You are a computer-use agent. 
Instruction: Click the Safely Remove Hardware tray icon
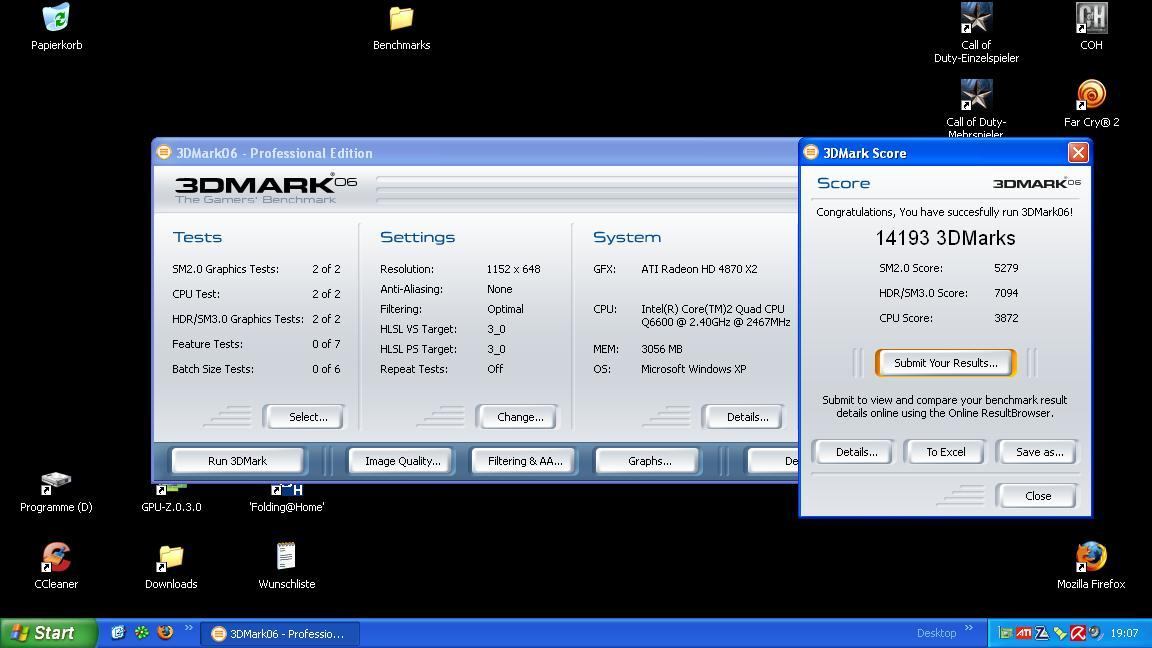tap(1060, 633)
